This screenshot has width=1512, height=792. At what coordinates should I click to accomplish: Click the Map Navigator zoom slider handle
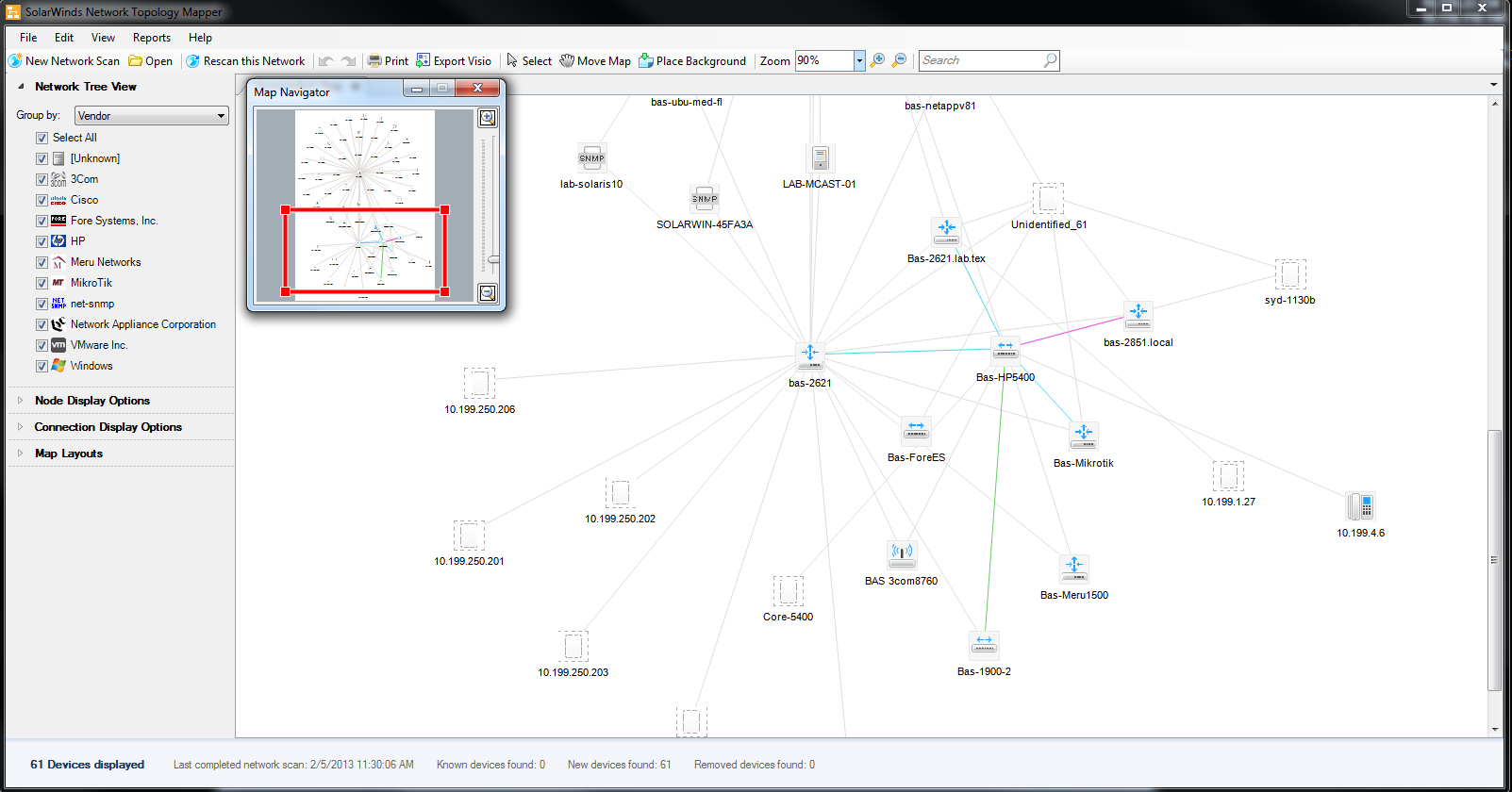click(x=492, y=259)
